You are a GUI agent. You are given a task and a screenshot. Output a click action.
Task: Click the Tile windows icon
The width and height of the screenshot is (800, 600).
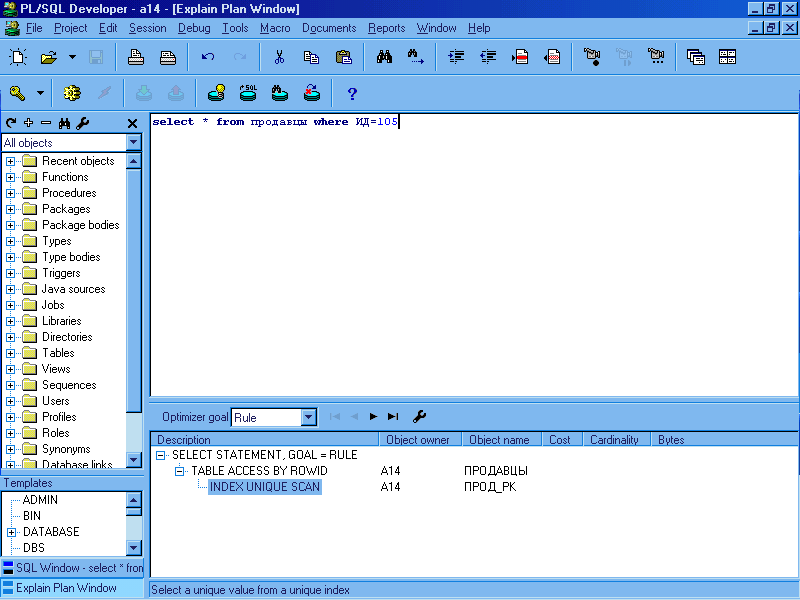coord(728,57)
